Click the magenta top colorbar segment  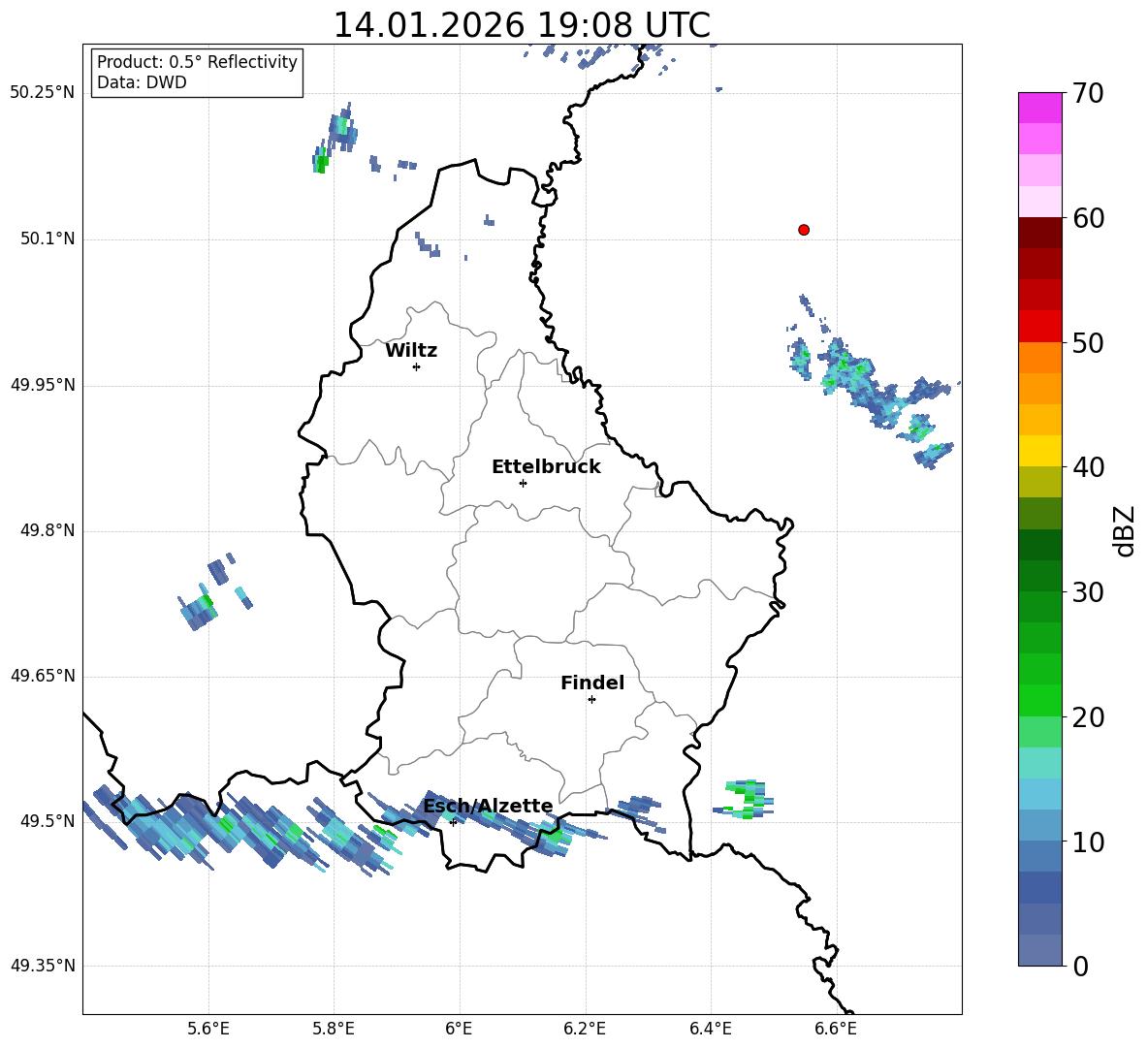1040,108
